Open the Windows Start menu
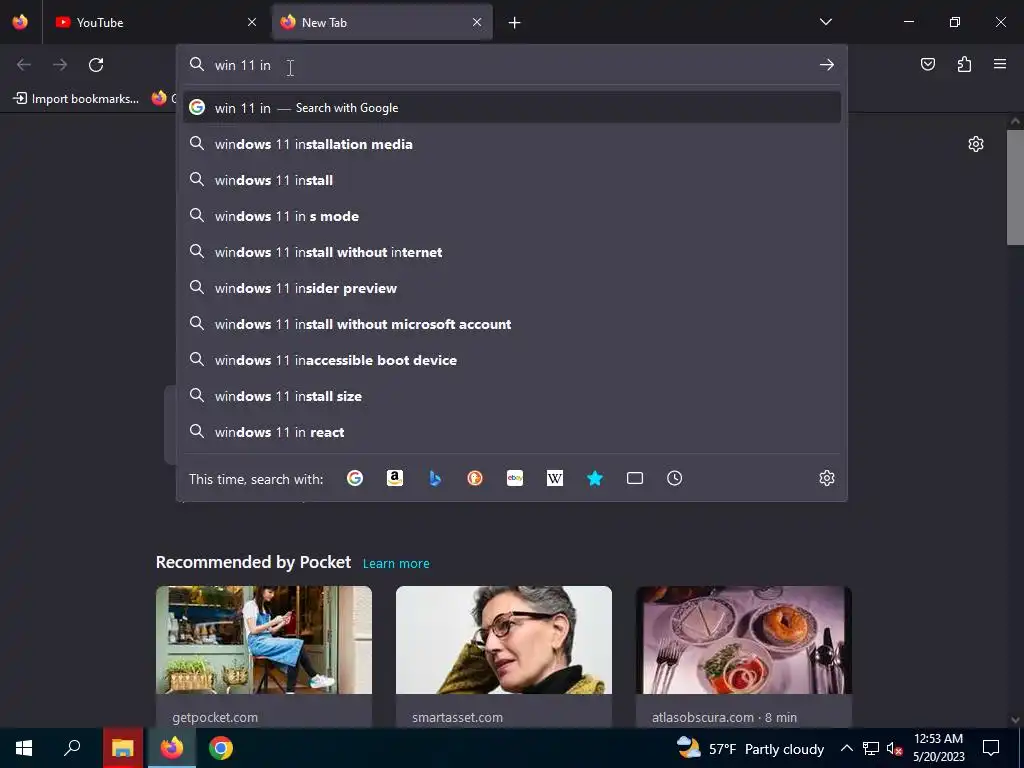Viewport: 1024px width, 768px height. tap(24, 748)
